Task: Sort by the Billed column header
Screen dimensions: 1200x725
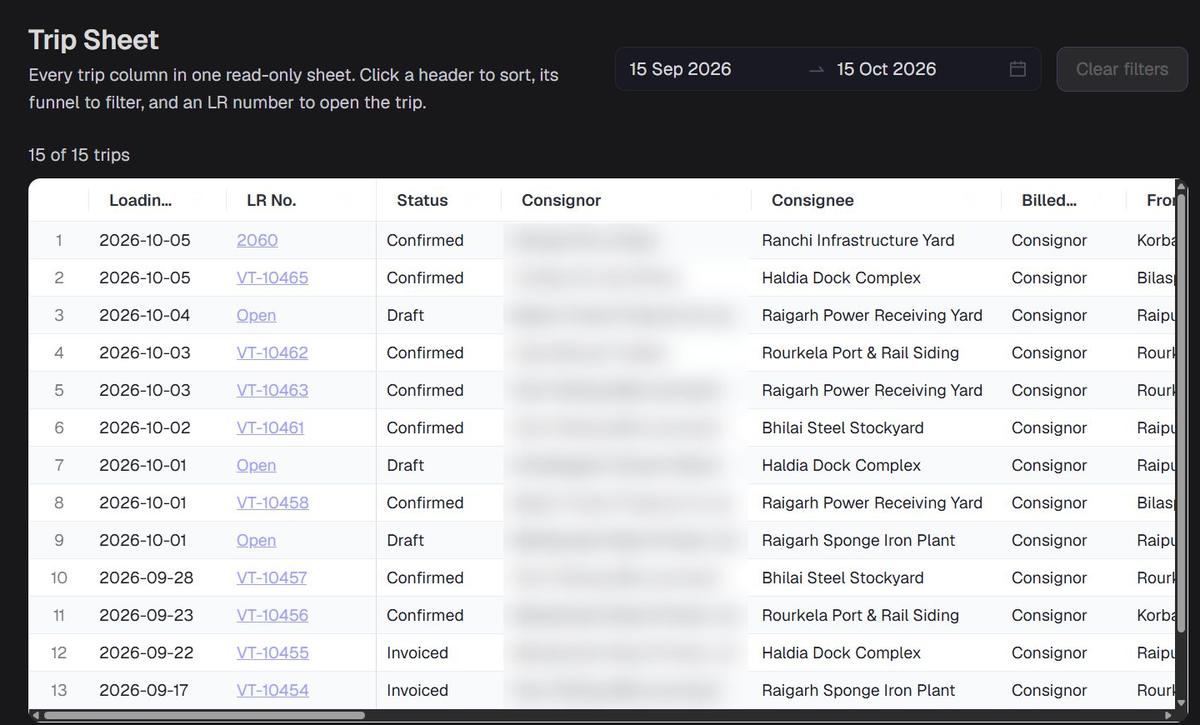Action: pyautogui.click(x=1049, y=200)
